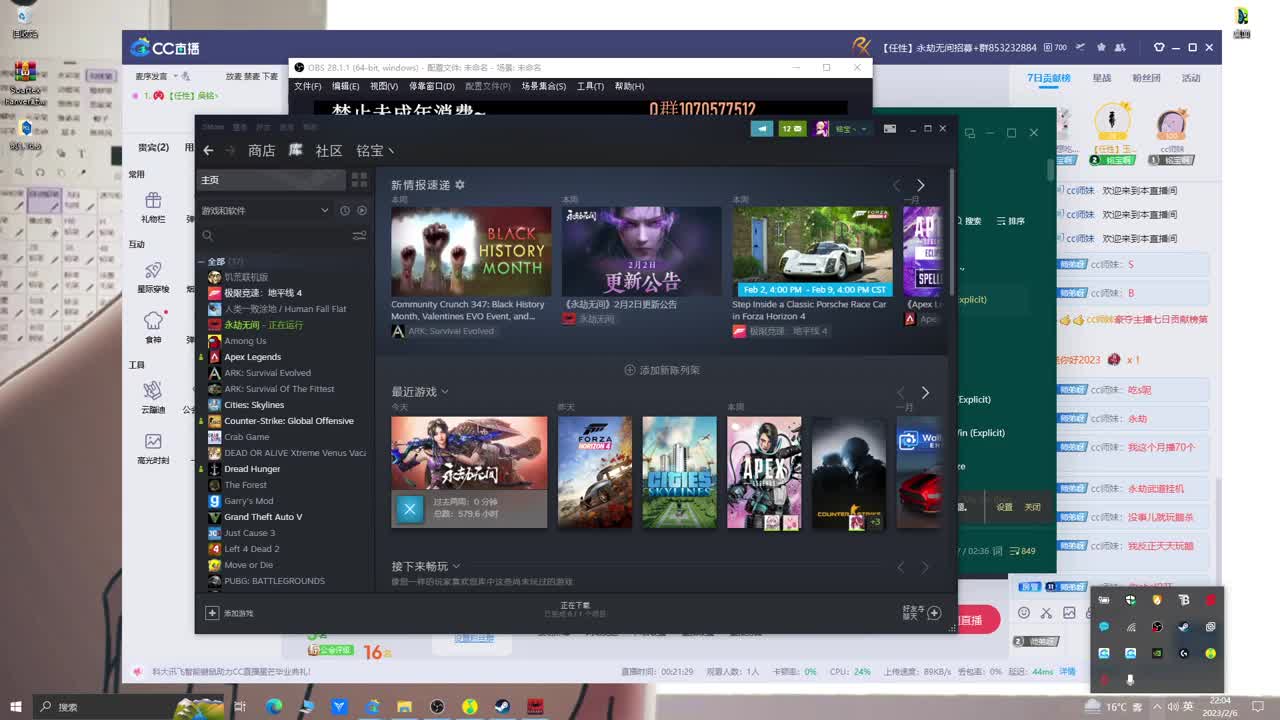Click the back arrow in Steam navigation

[x=208, y=150]
